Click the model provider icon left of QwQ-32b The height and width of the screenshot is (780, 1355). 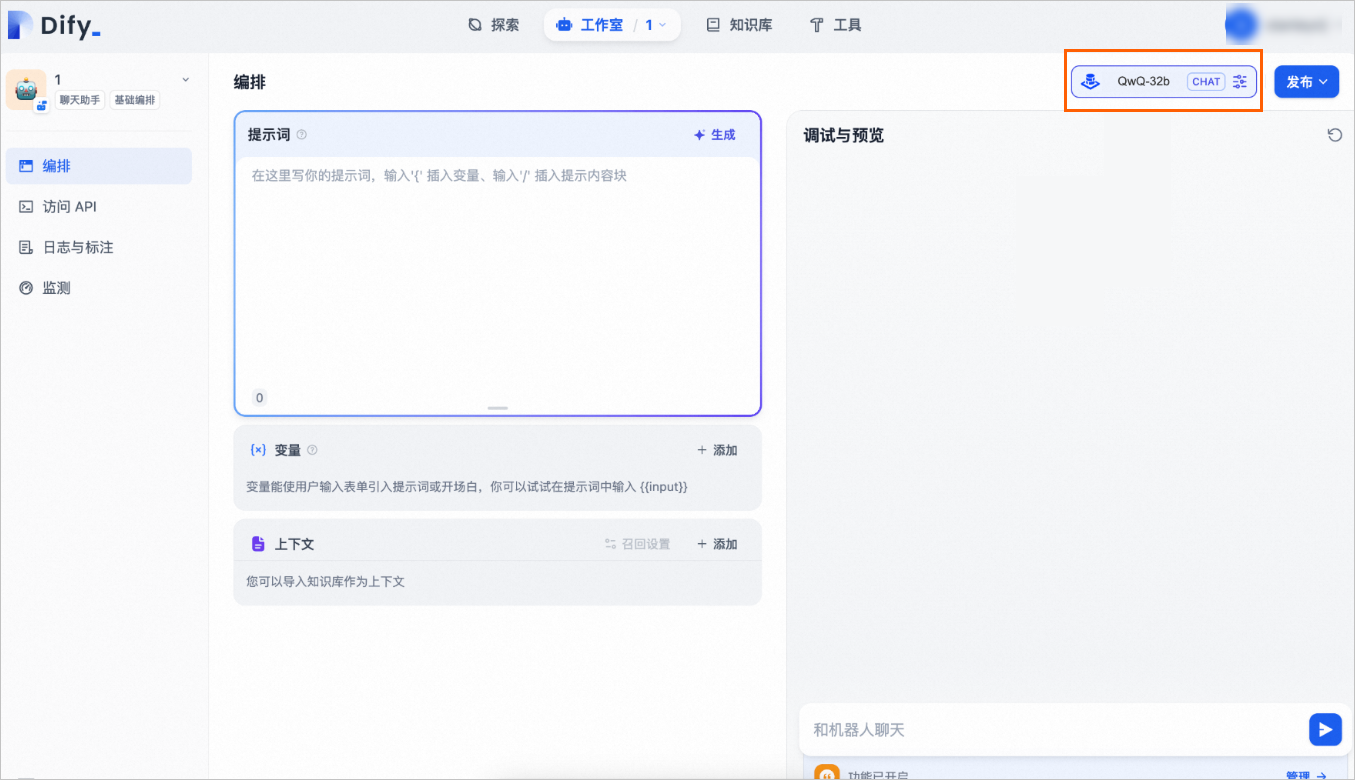(1090, 81)
